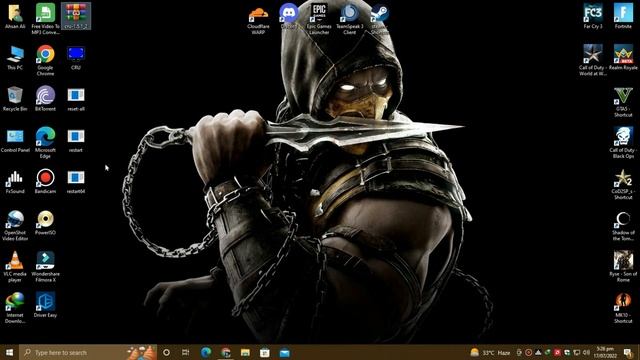The height and width of the screenshot is (360, 640).
Task: Open Discord desktop shortcut
Action: tap(289, 16)
